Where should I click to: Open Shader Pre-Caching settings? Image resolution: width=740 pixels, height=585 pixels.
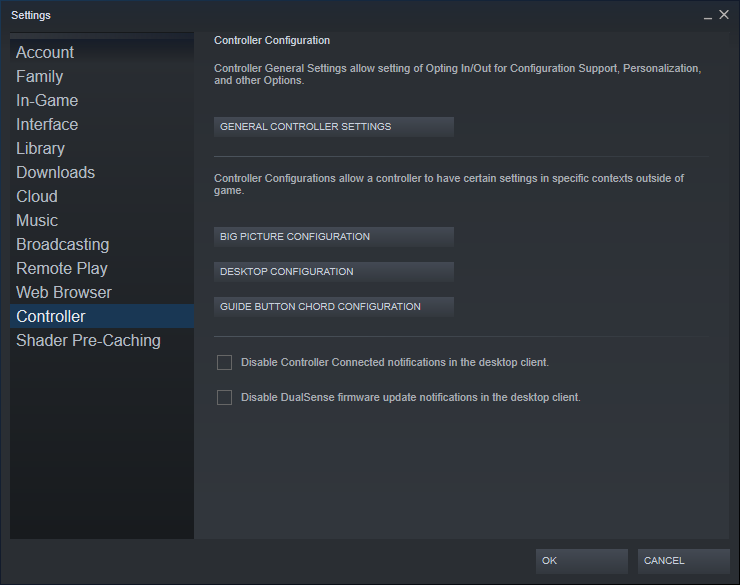[88, 341]
